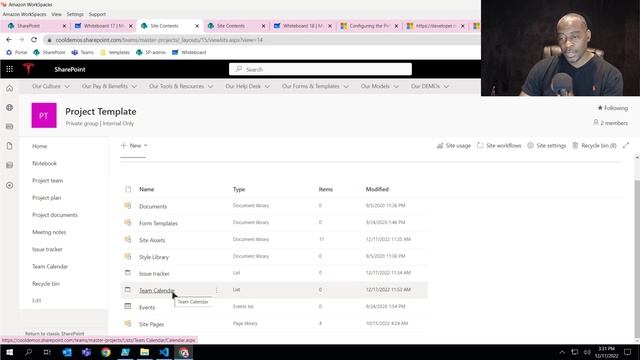Switch to Configuring the browser tab
This screenshot has width=640, height=360.
point(369,26)
